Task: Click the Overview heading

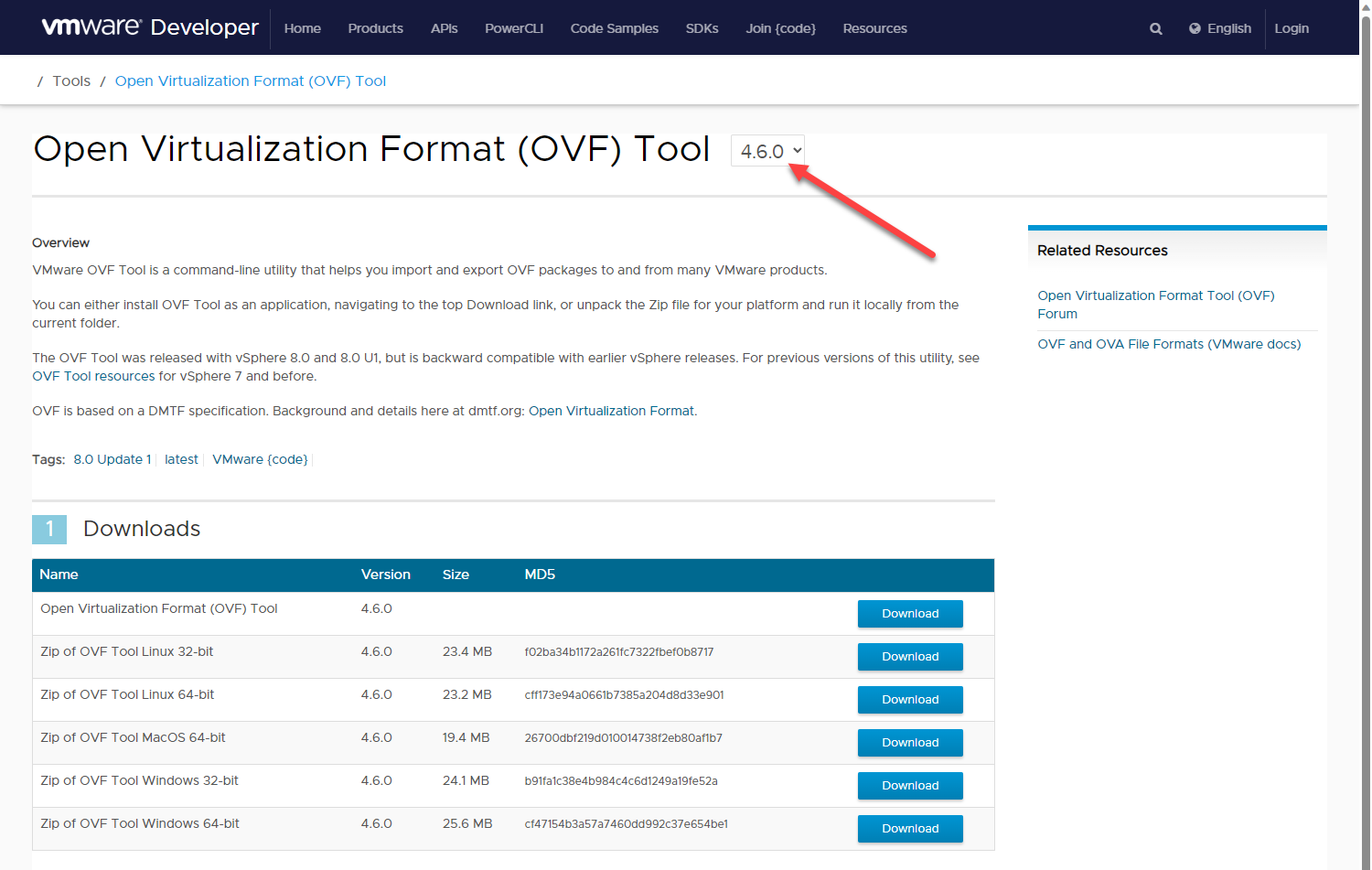Action: (x=60, y=242)
